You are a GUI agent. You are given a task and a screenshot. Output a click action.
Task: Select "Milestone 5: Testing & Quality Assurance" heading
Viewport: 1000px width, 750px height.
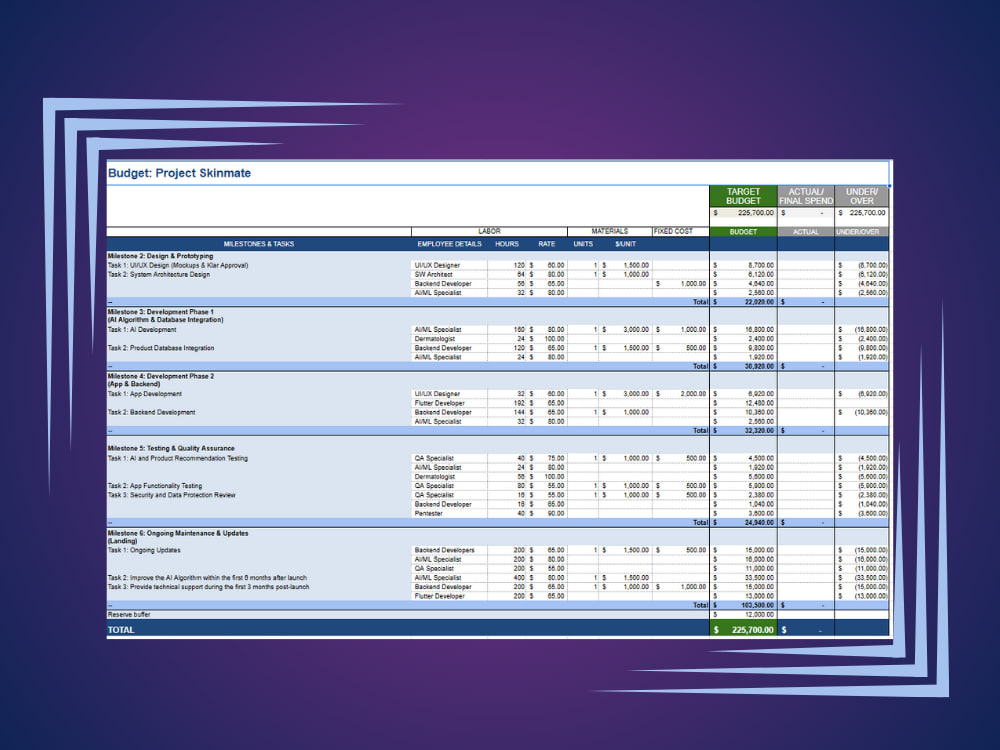(x=171, y=448)
